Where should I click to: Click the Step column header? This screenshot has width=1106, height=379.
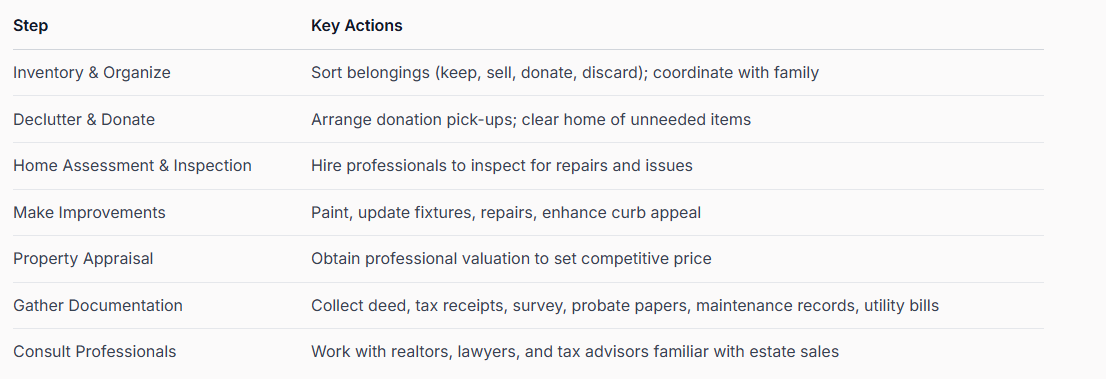coord(30,26)
